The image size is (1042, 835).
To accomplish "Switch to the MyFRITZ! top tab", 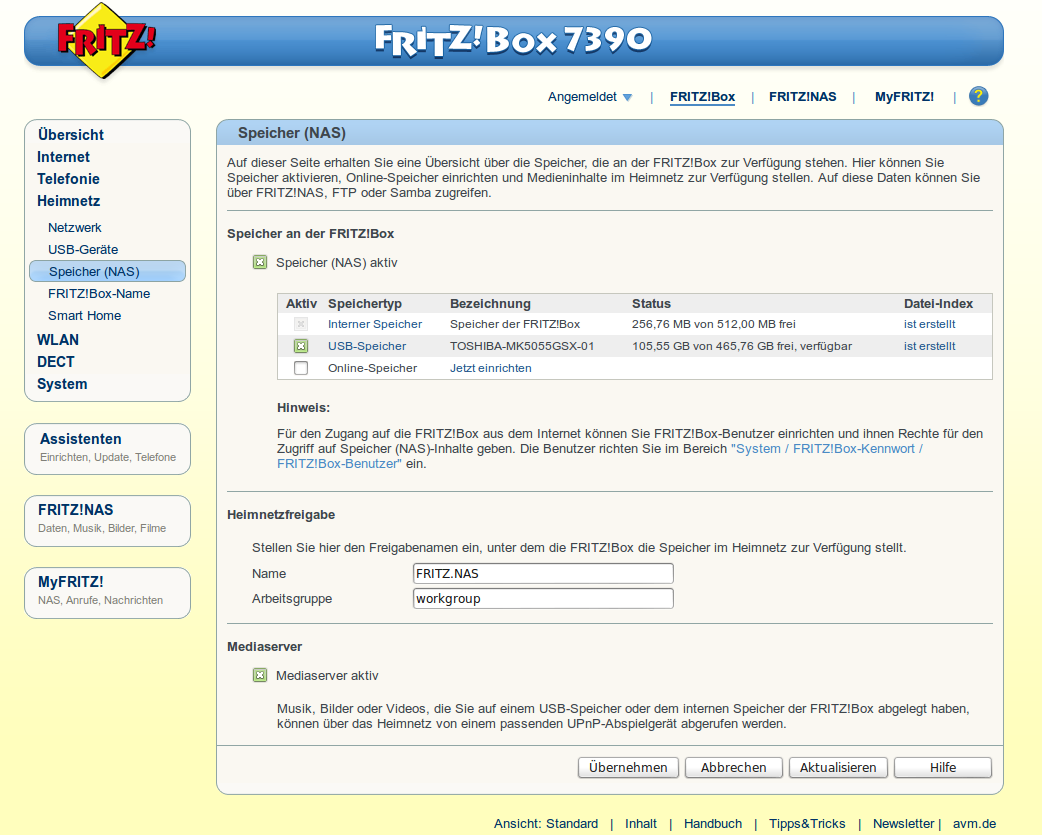I will [x=904, y=97].
